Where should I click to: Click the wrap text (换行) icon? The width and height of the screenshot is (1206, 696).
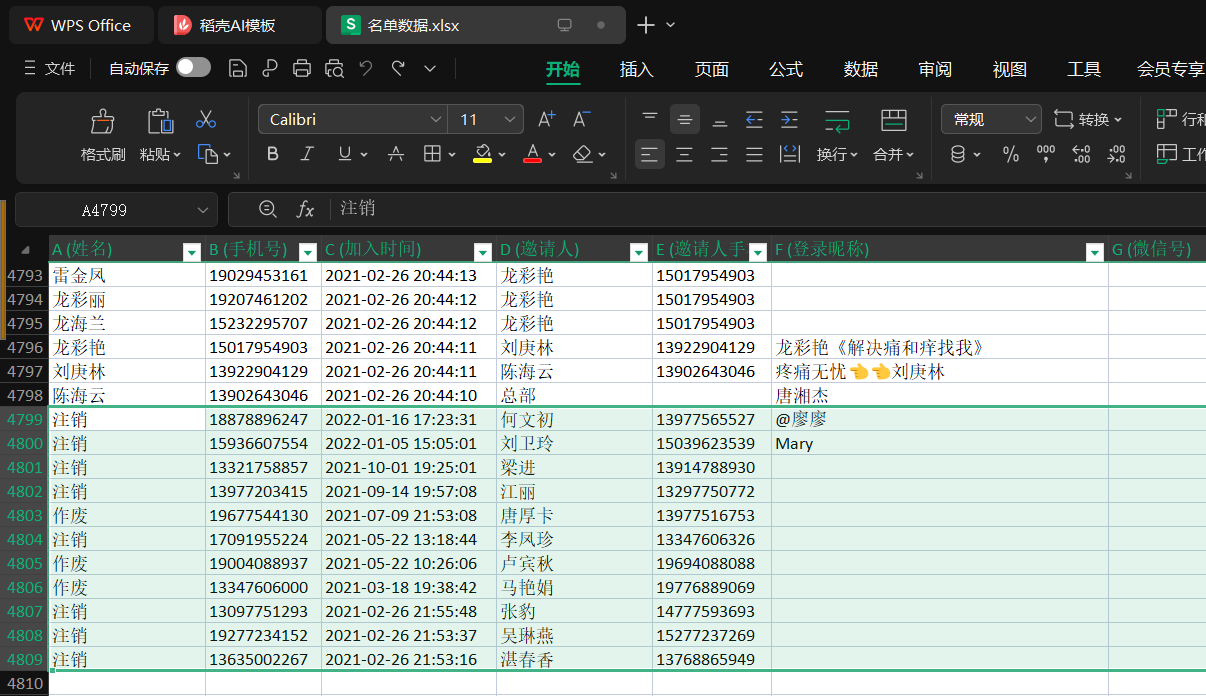[837, 121]
